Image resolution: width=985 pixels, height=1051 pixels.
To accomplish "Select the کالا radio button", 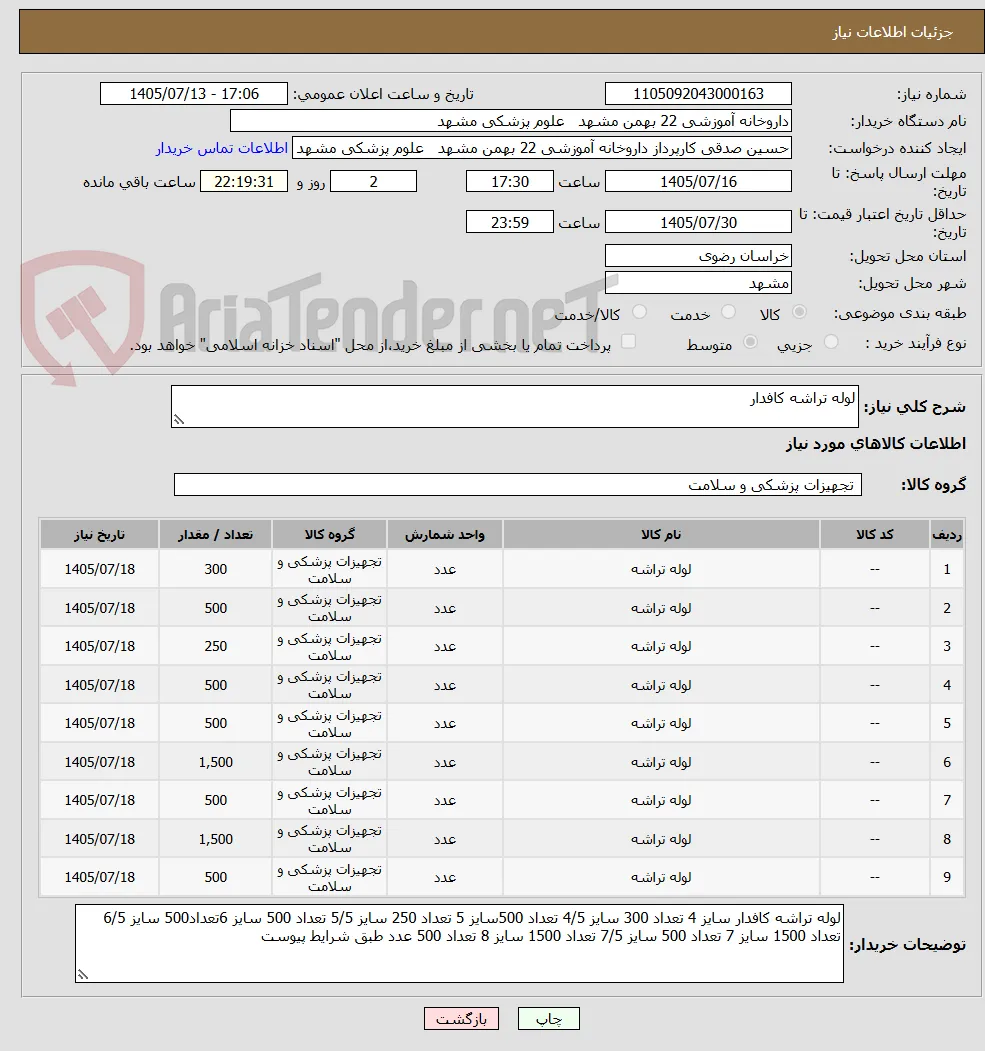I will click(x=799, y=312).
